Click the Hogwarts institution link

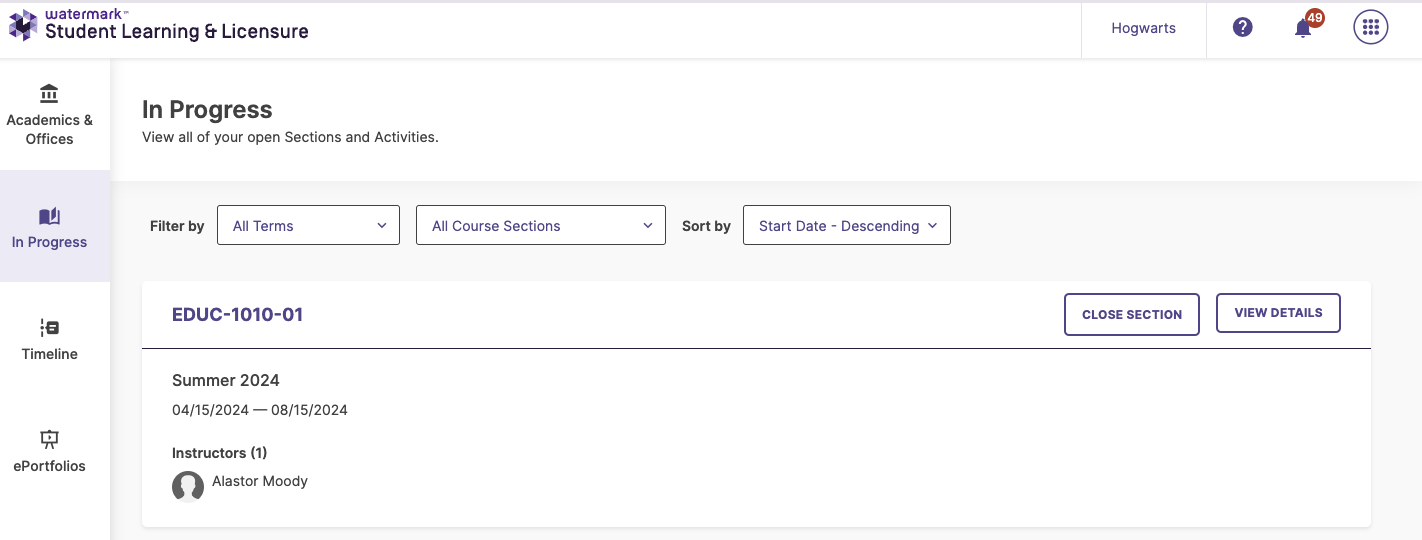coord(1143,28)
